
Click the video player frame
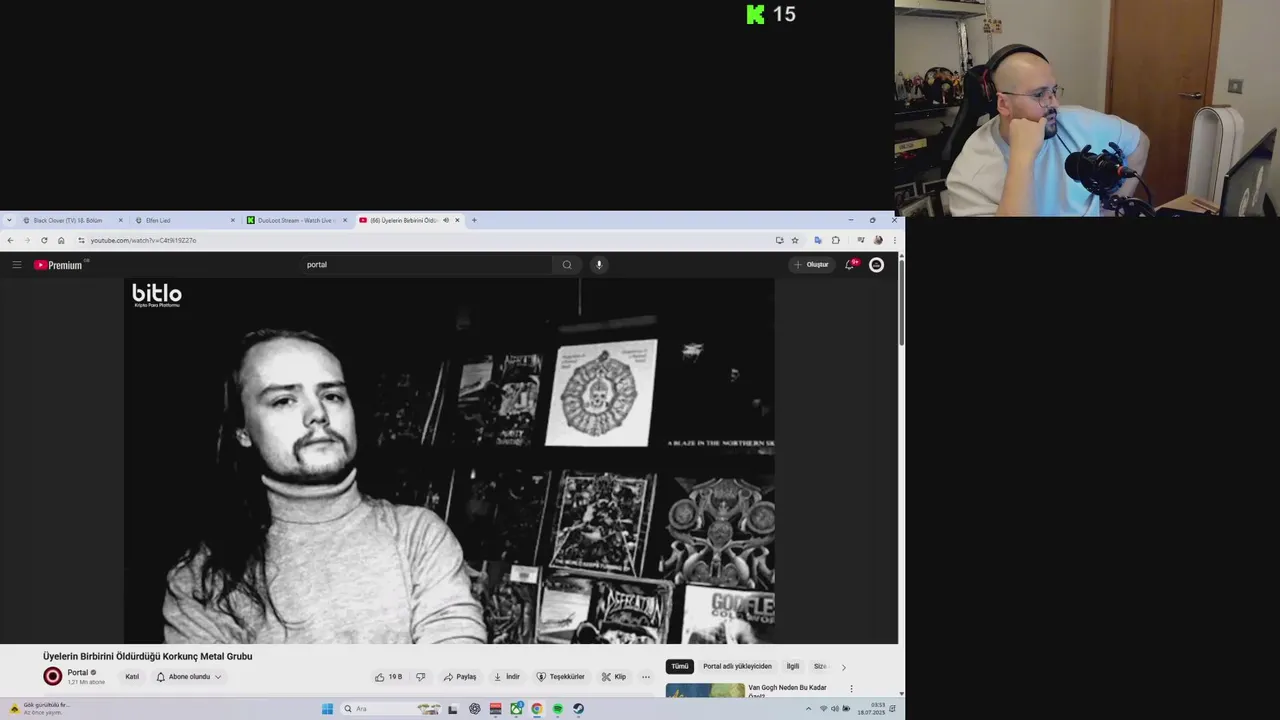click(x=449, y=461)
